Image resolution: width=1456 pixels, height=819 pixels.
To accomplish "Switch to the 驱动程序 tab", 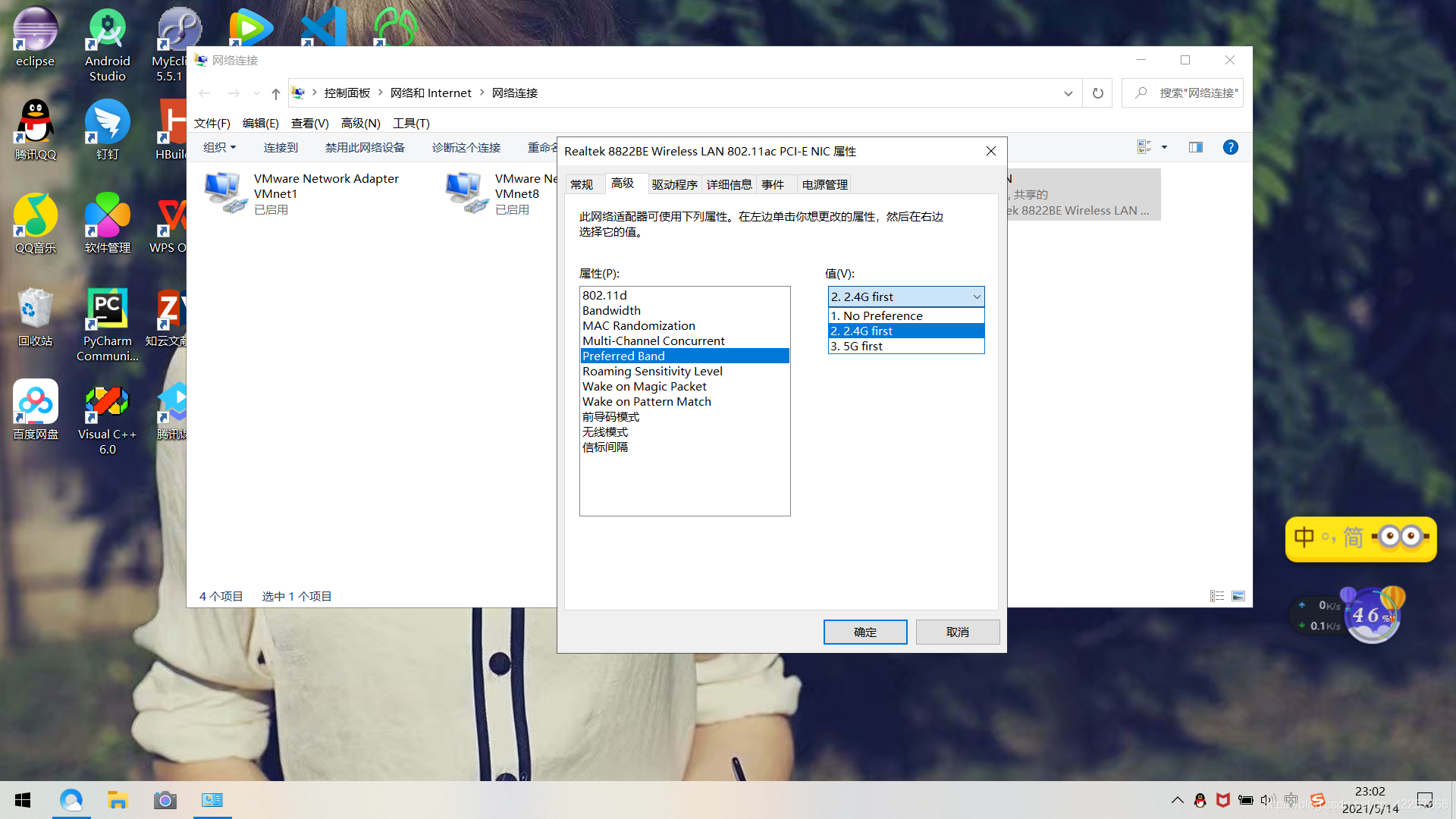I will tap(674, 184).
